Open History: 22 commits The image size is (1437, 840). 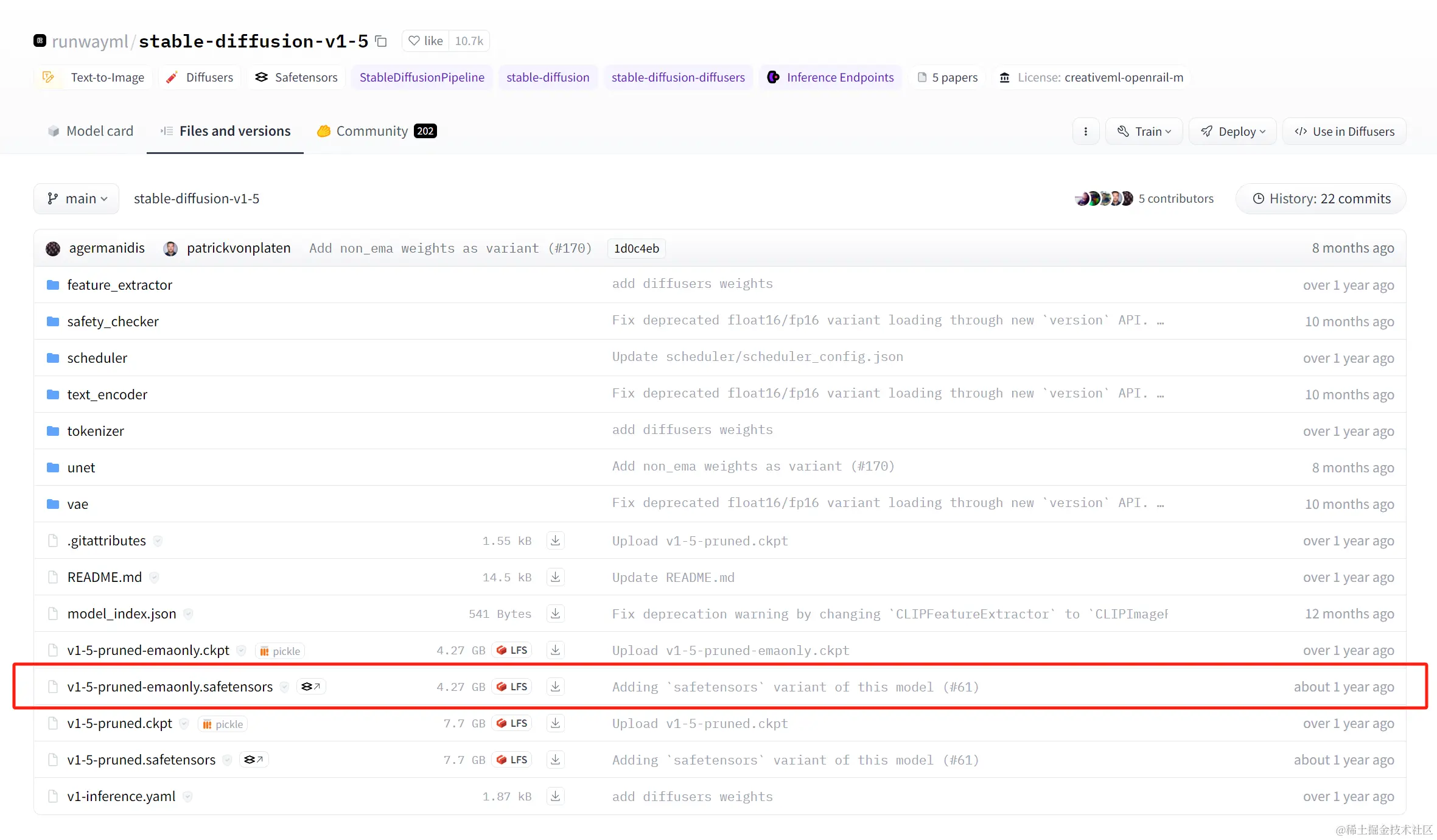[x=1321, y=199]
